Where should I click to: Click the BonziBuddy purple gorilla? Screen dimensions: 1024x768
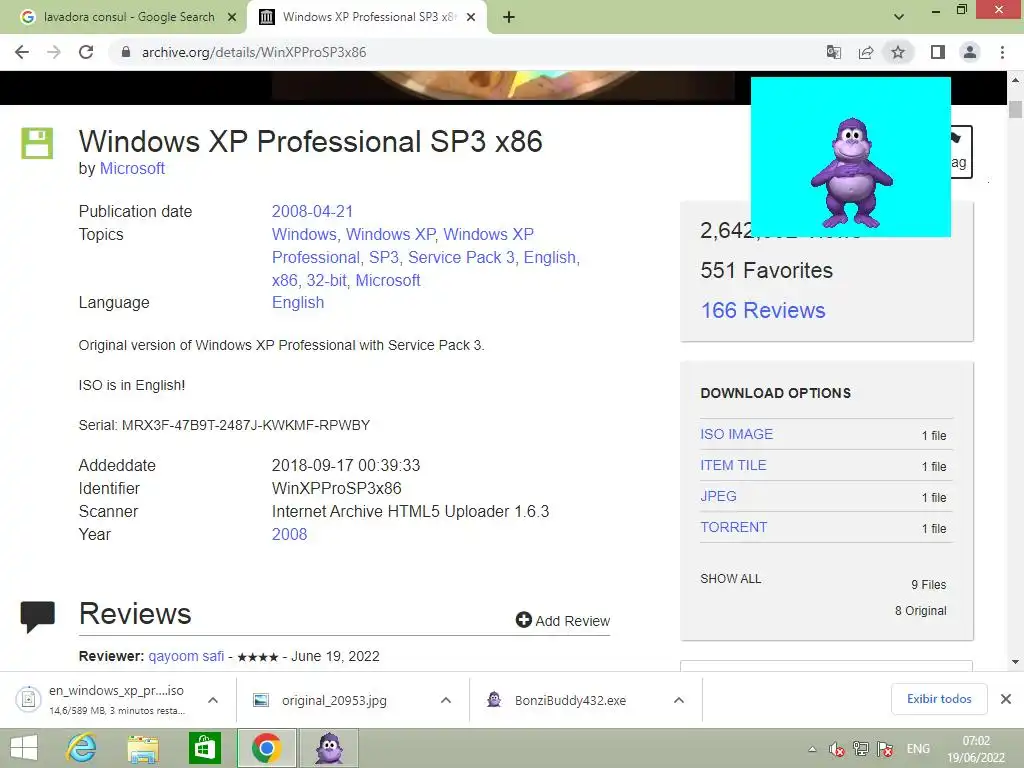pyautogui.click(x=851, y=173)
